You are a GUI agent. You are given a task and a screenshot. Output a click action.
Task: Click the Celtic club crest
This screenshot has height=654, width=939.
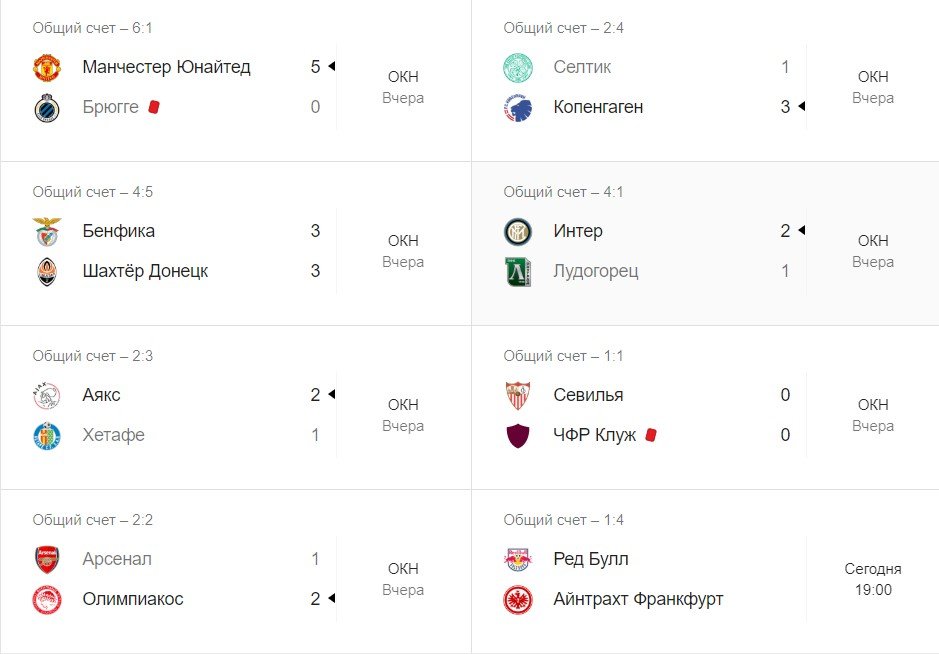point(518,68)
